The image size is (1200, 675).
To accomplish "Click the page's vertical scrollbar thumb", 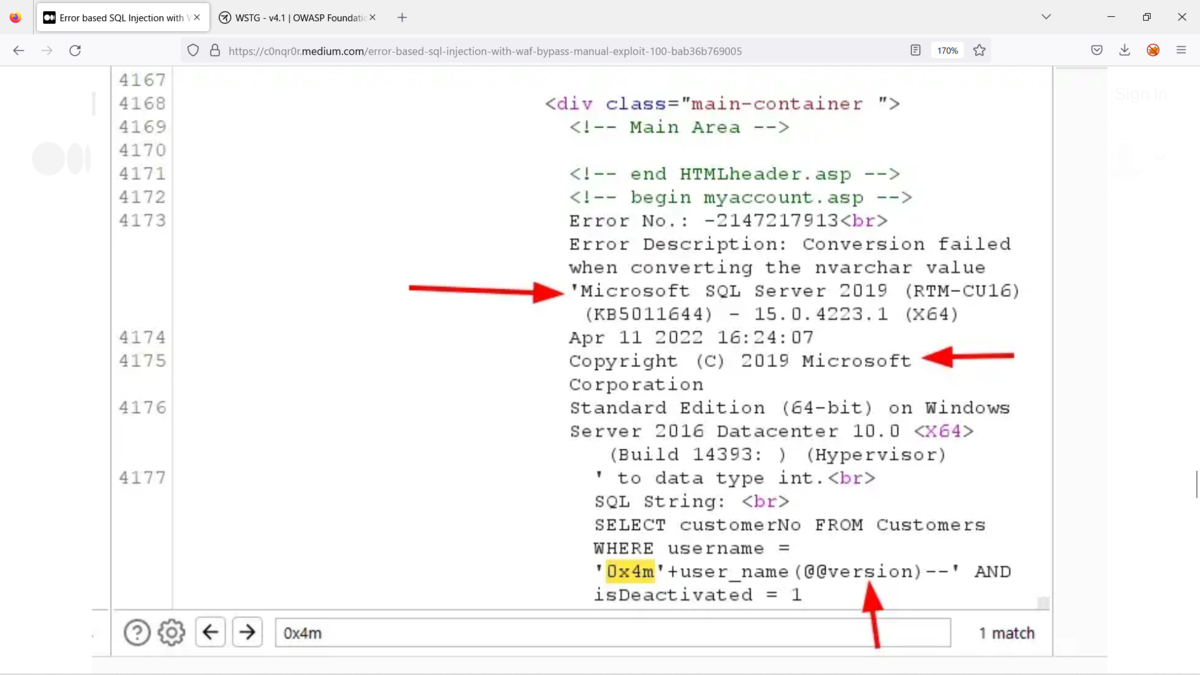I will point(1196,484).
